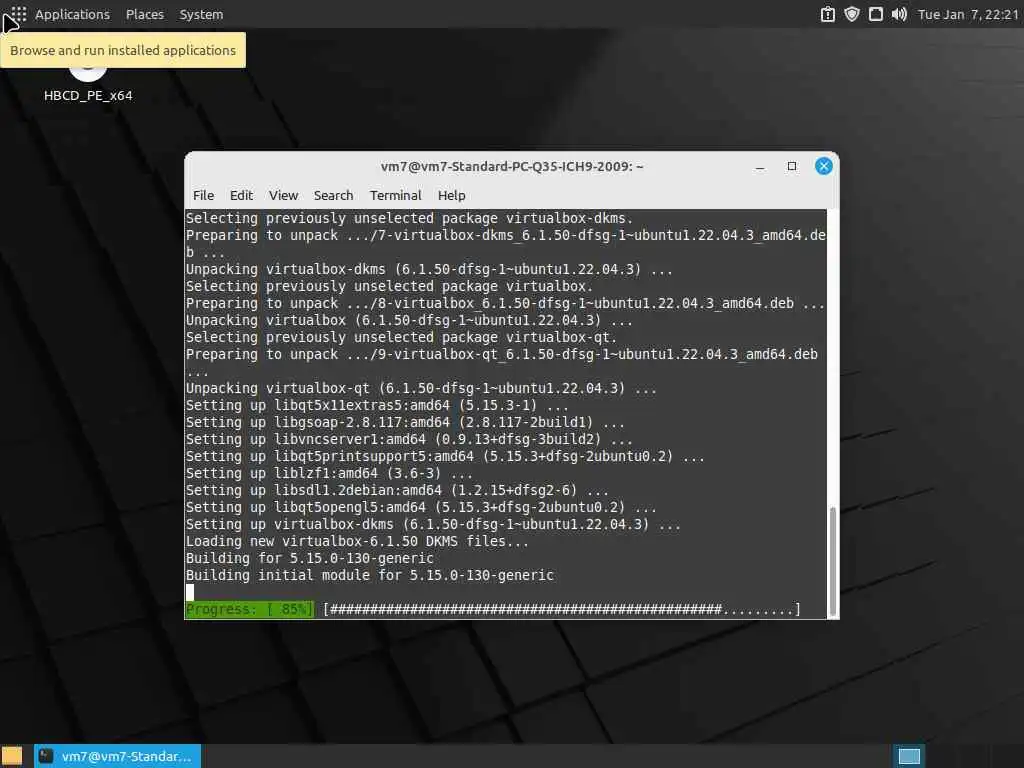Image resolution: width=1024 pixels, height=768 pixels.
Task: Click the shield security icon in tray
Action: click(x=852, y=14)
